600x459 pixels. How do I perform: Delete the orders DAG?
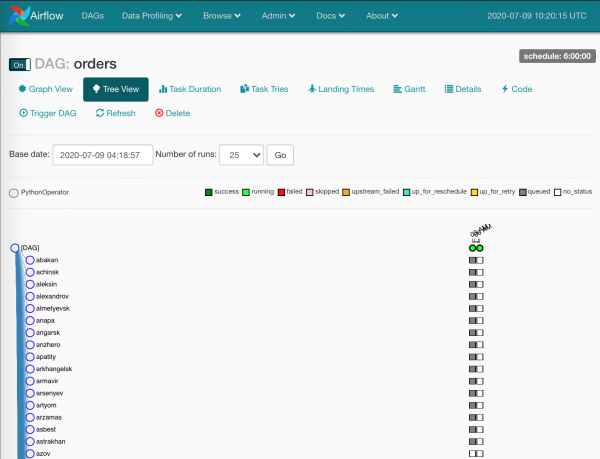coord(172,114)
